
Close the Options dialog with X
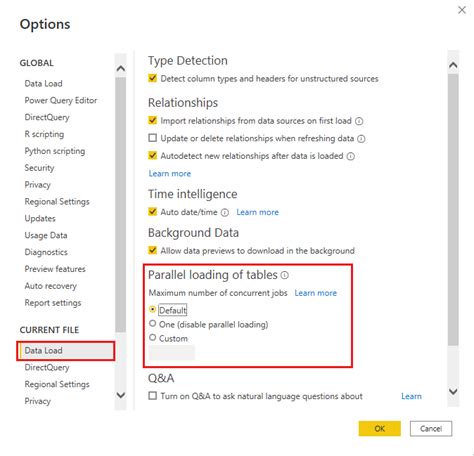[462, 10]
